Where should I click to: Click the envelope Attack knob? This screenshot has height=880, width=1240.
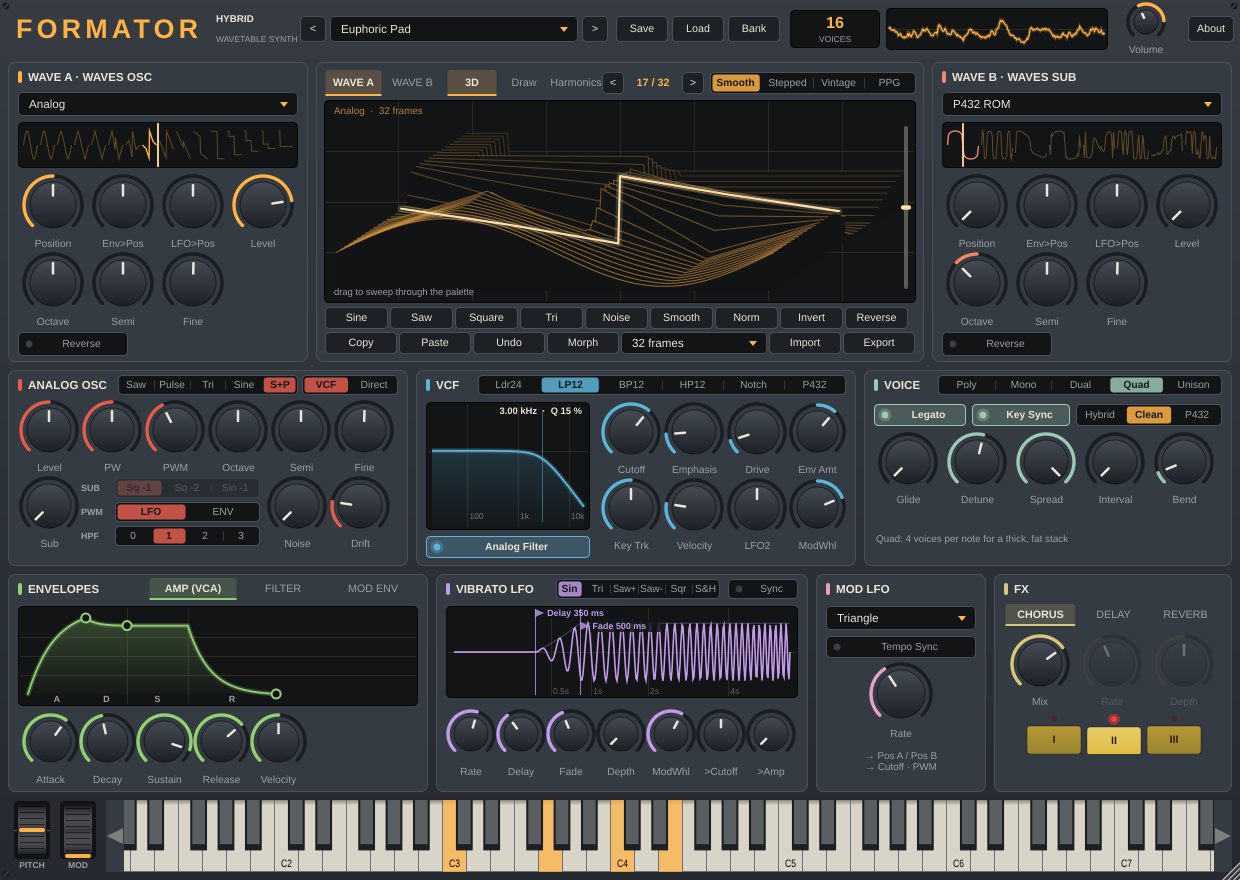pyautogui.click(x=50, y=742)
